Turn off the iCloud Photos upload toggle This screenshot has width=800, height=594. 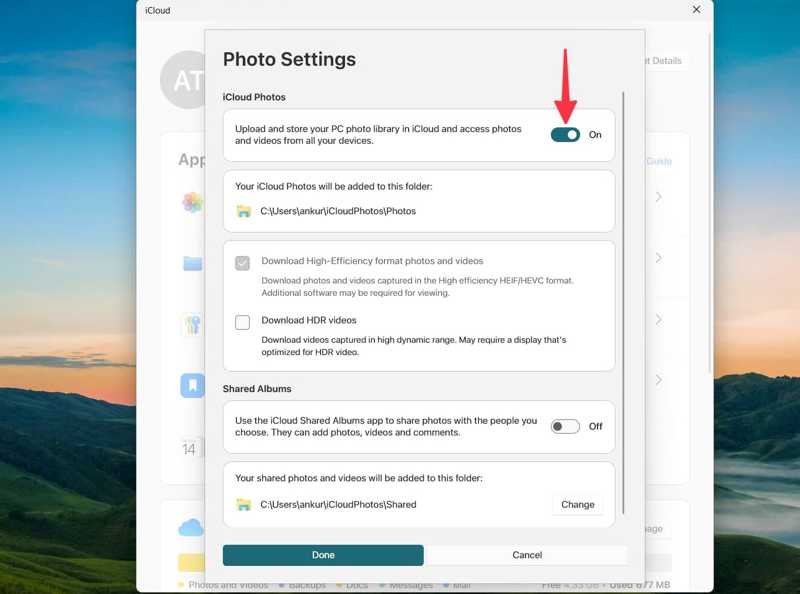566,133
